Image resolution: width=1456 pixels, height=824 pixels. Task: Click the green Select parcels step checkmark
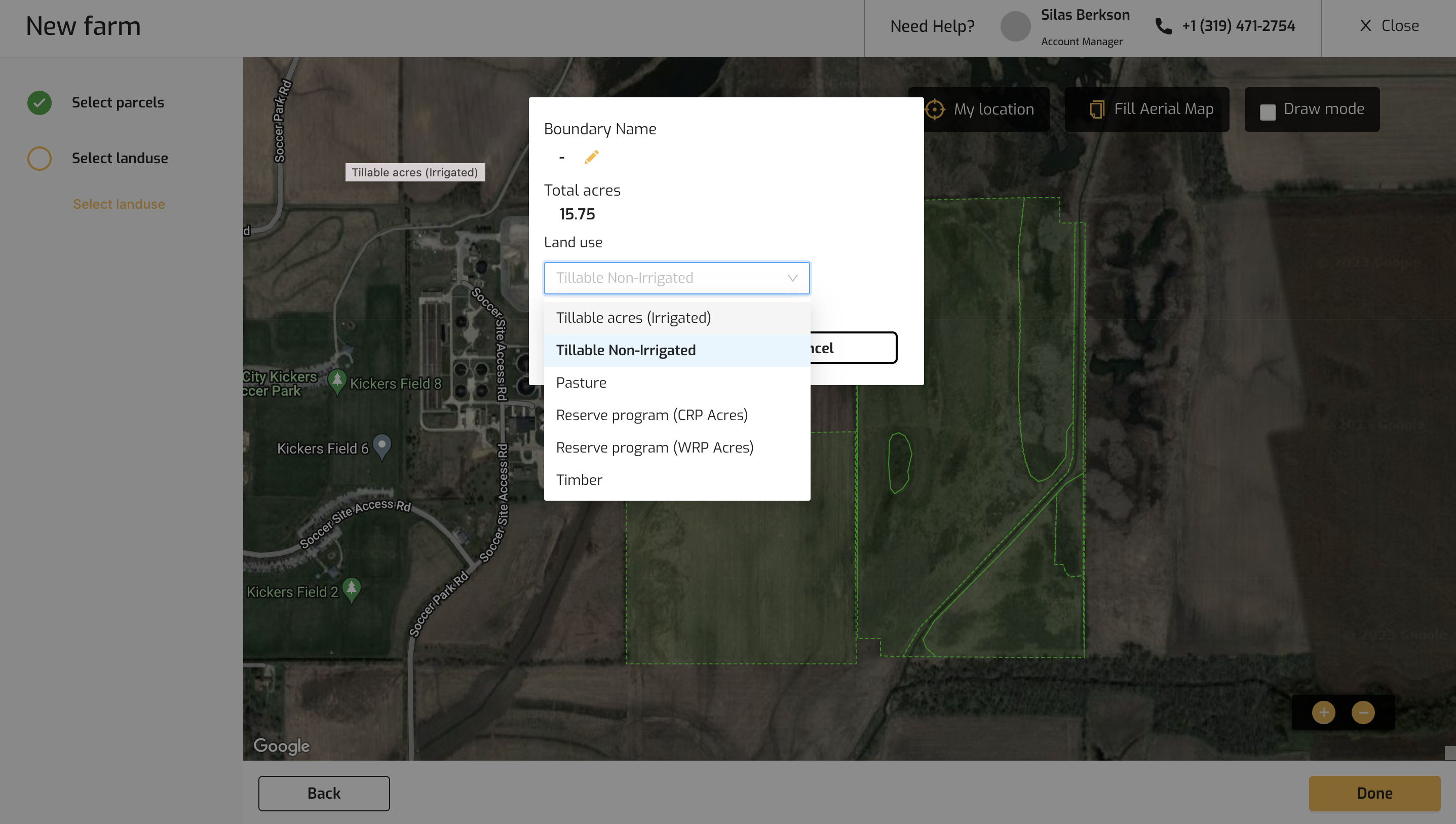tap(40, 103)
